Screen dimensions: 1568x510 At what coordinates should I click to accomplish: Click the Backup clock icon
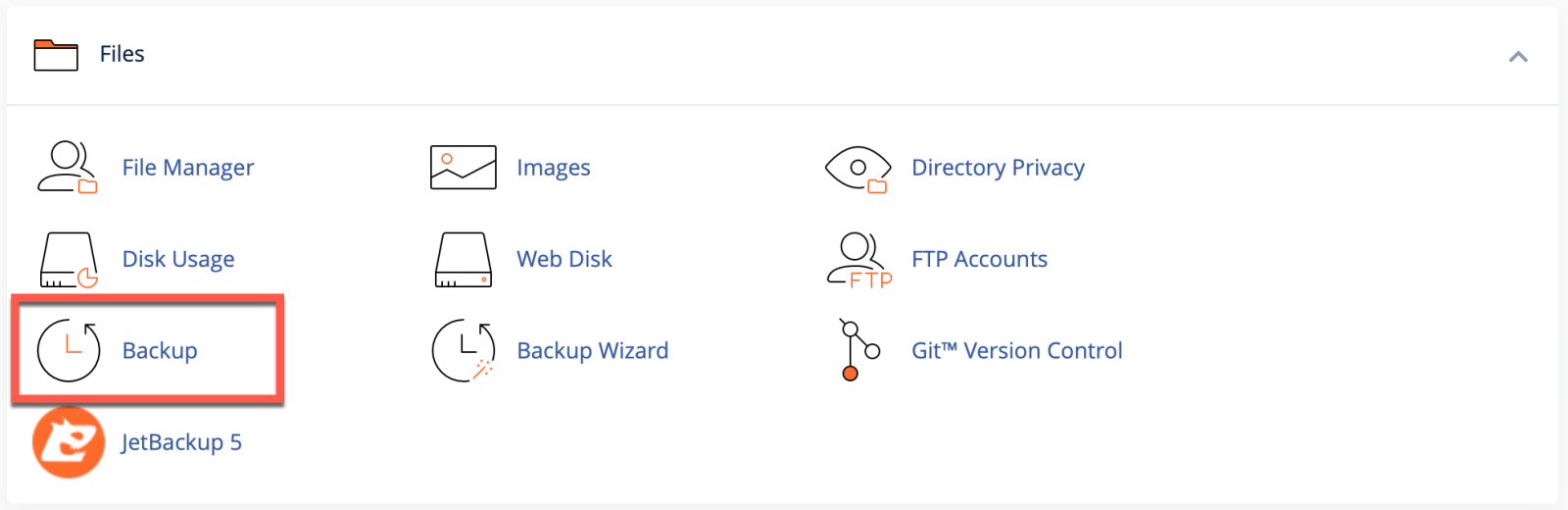[x=69, y=350]
